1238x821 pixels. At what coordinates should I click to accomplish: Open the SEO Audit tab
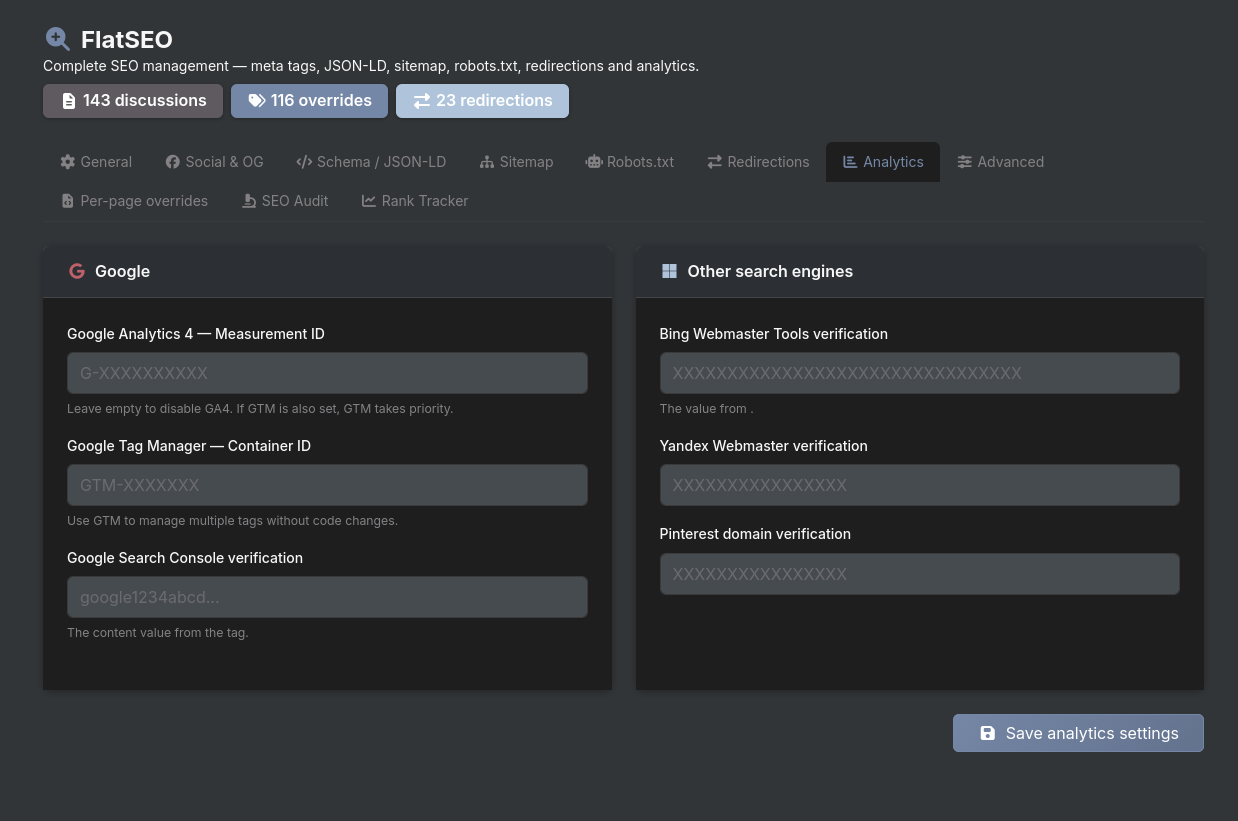tap(285, 201)
